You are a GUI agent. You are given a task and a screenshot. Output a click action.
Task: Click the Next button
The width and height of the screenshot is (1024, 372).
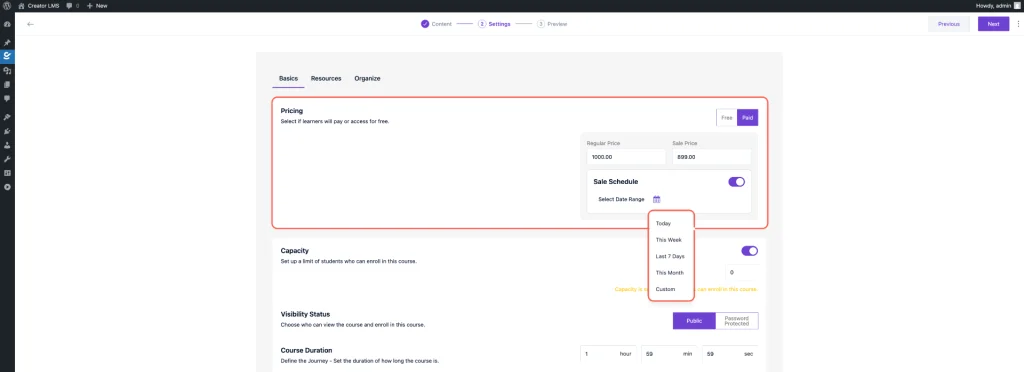993,24
